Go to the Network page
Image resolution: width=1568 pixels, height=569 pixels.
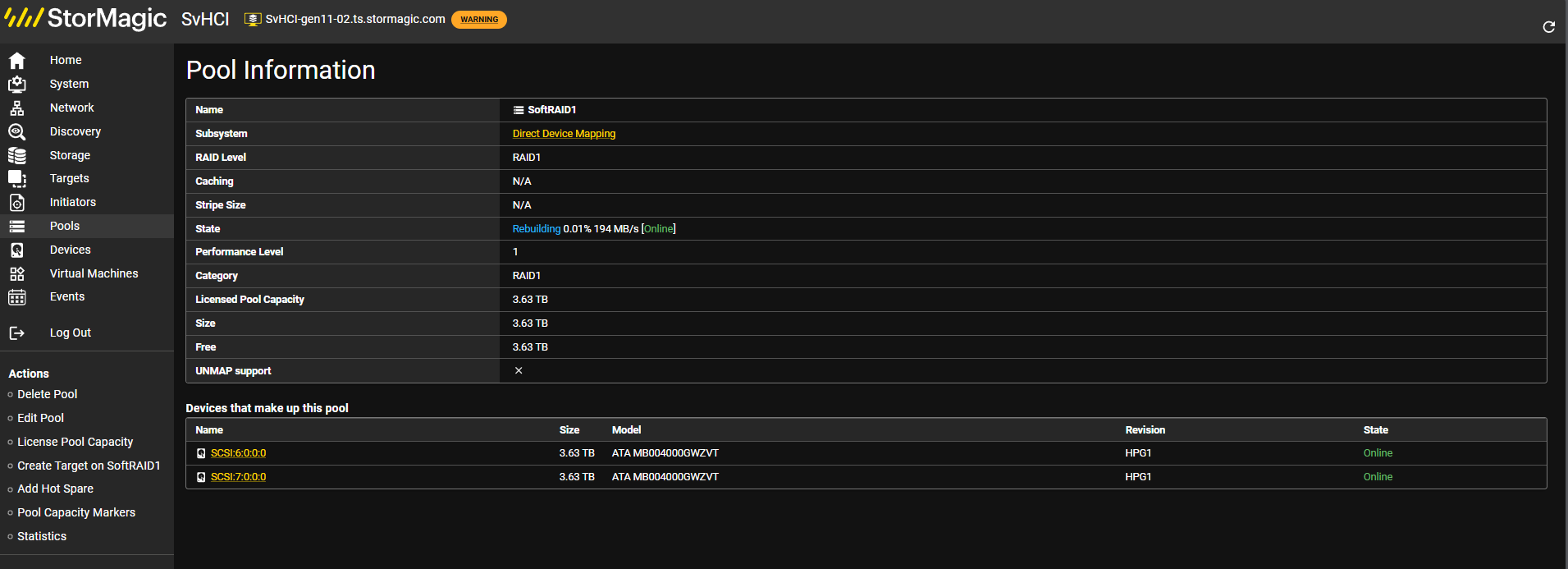(x=71, y=108)
